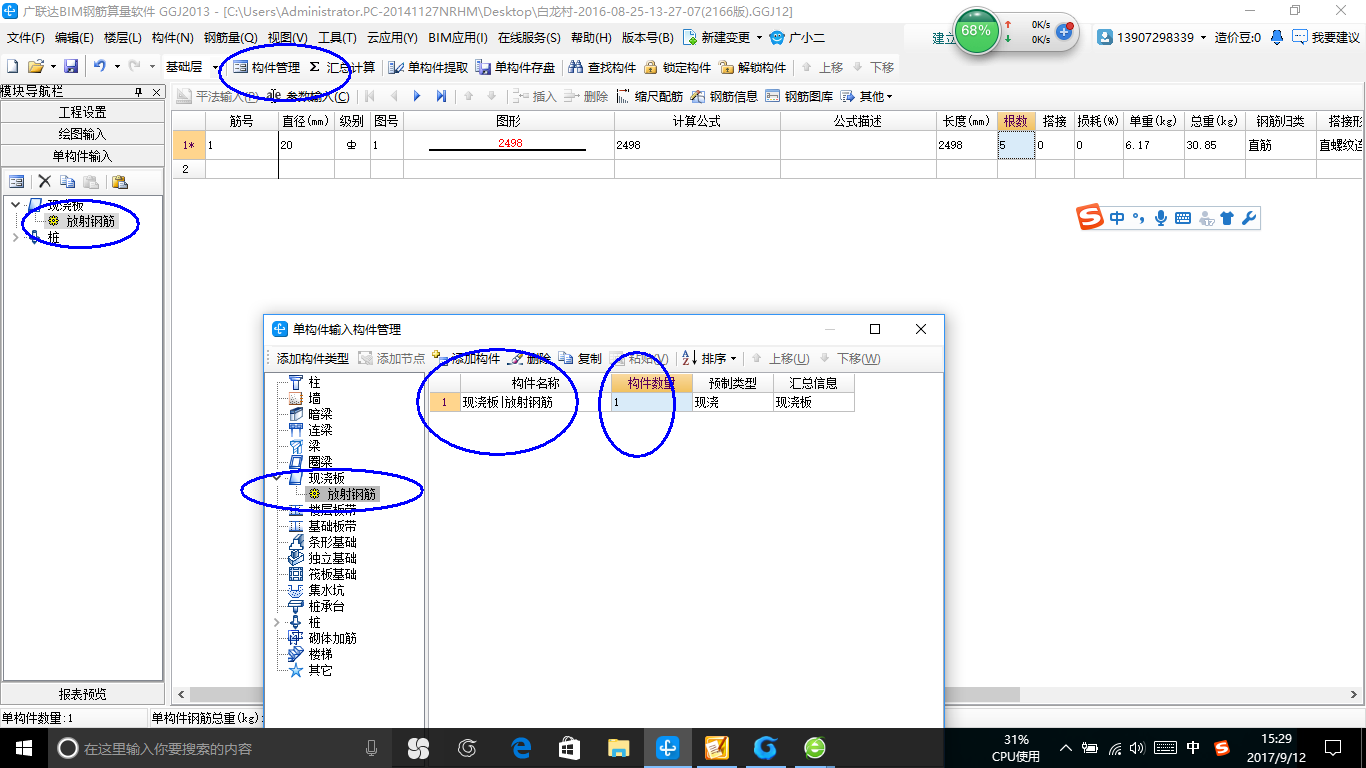Select 工程设置 navigation tab

click(x=83, y=112)
